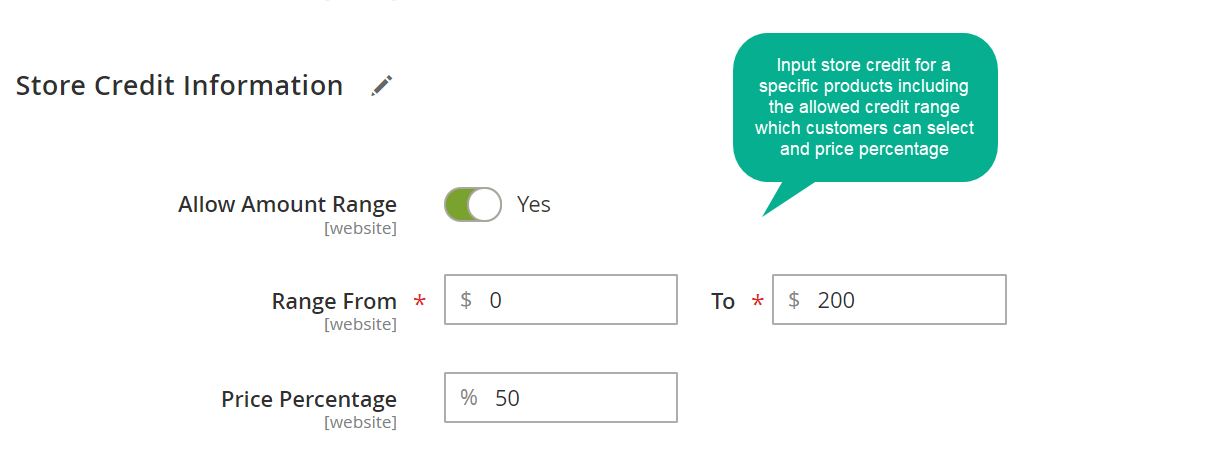The height and width of the screenshot is (468, 1220).
Task: Click the dollar sign in Range From field
Action: click(x=466, y=300)
